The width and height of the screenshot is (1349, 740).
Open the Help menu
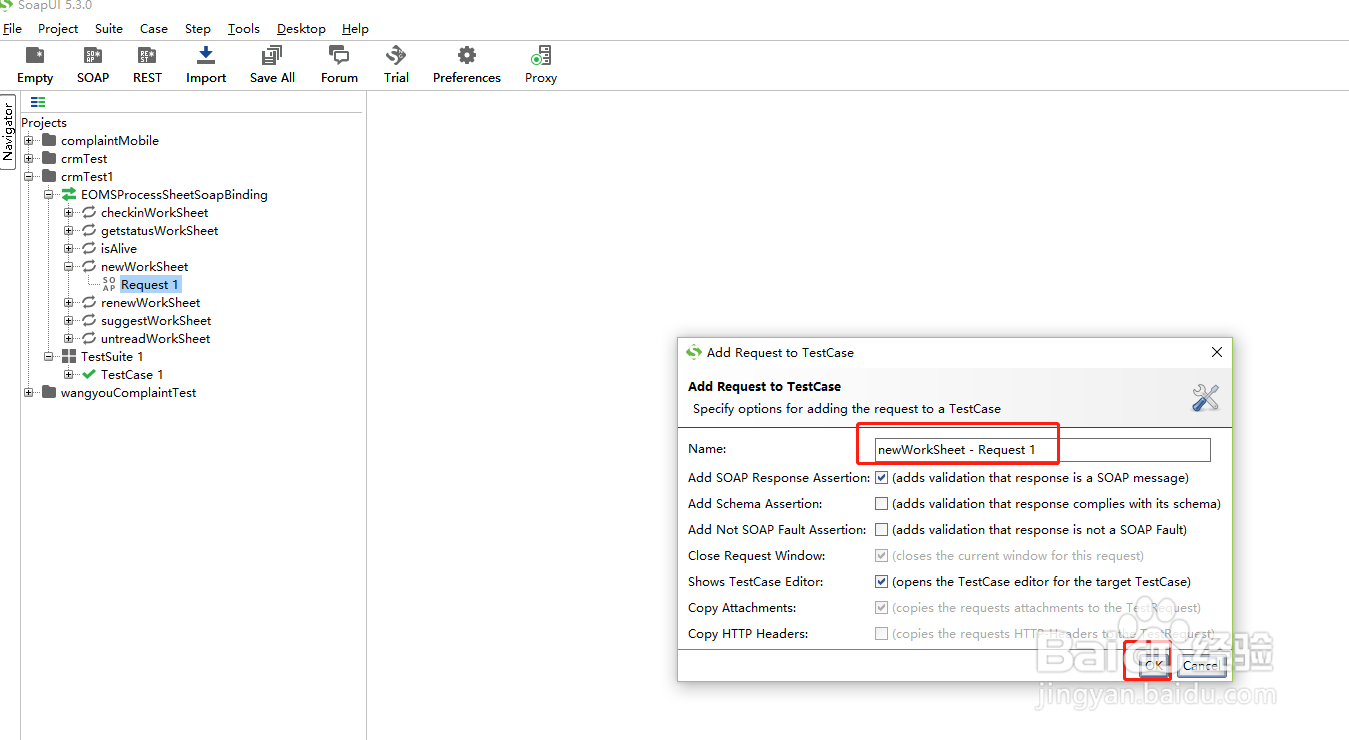click(x=355, y=29)
